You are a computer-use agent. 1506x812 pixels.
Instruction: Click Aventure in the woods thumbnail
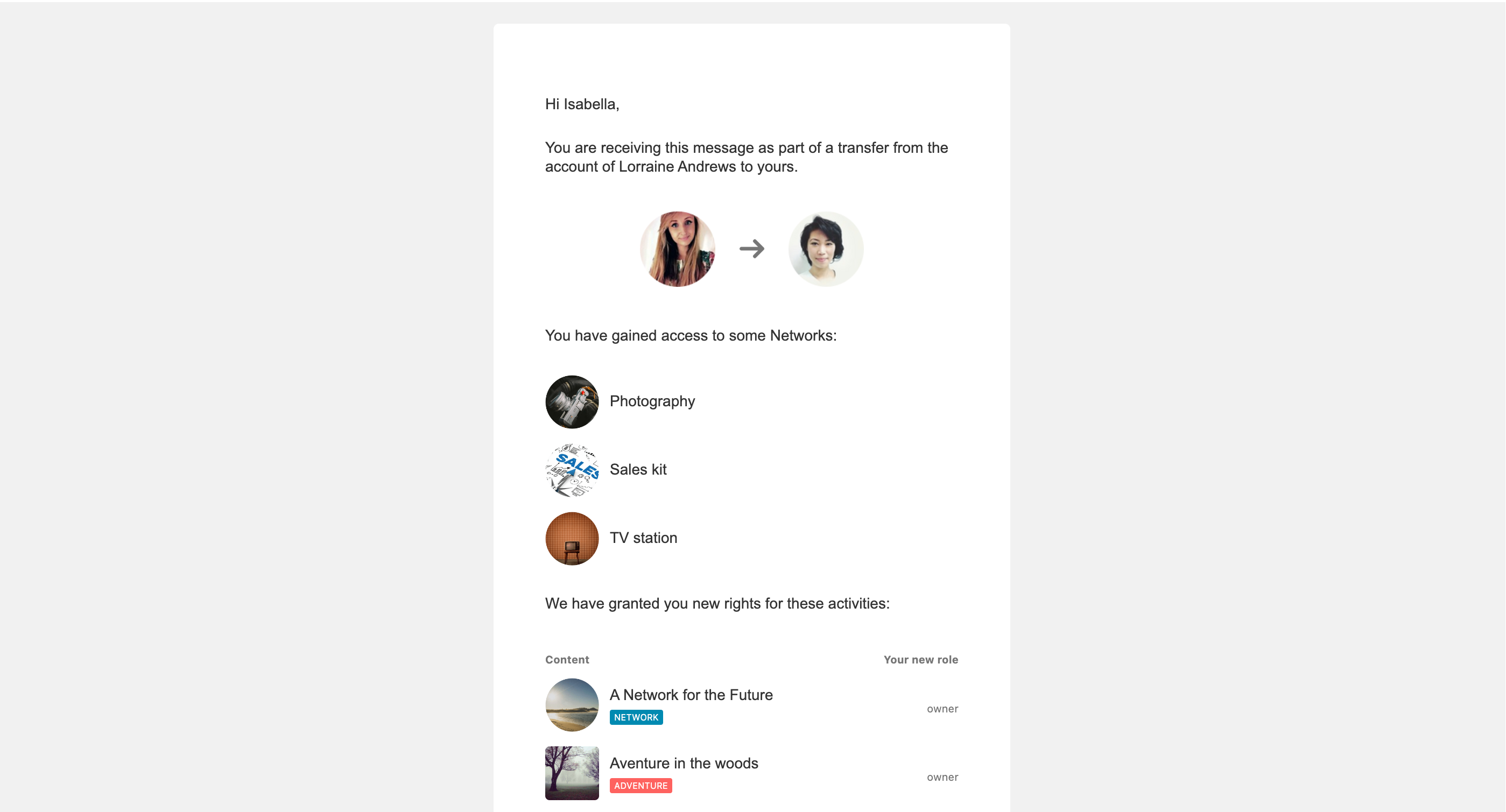(572, 773)
